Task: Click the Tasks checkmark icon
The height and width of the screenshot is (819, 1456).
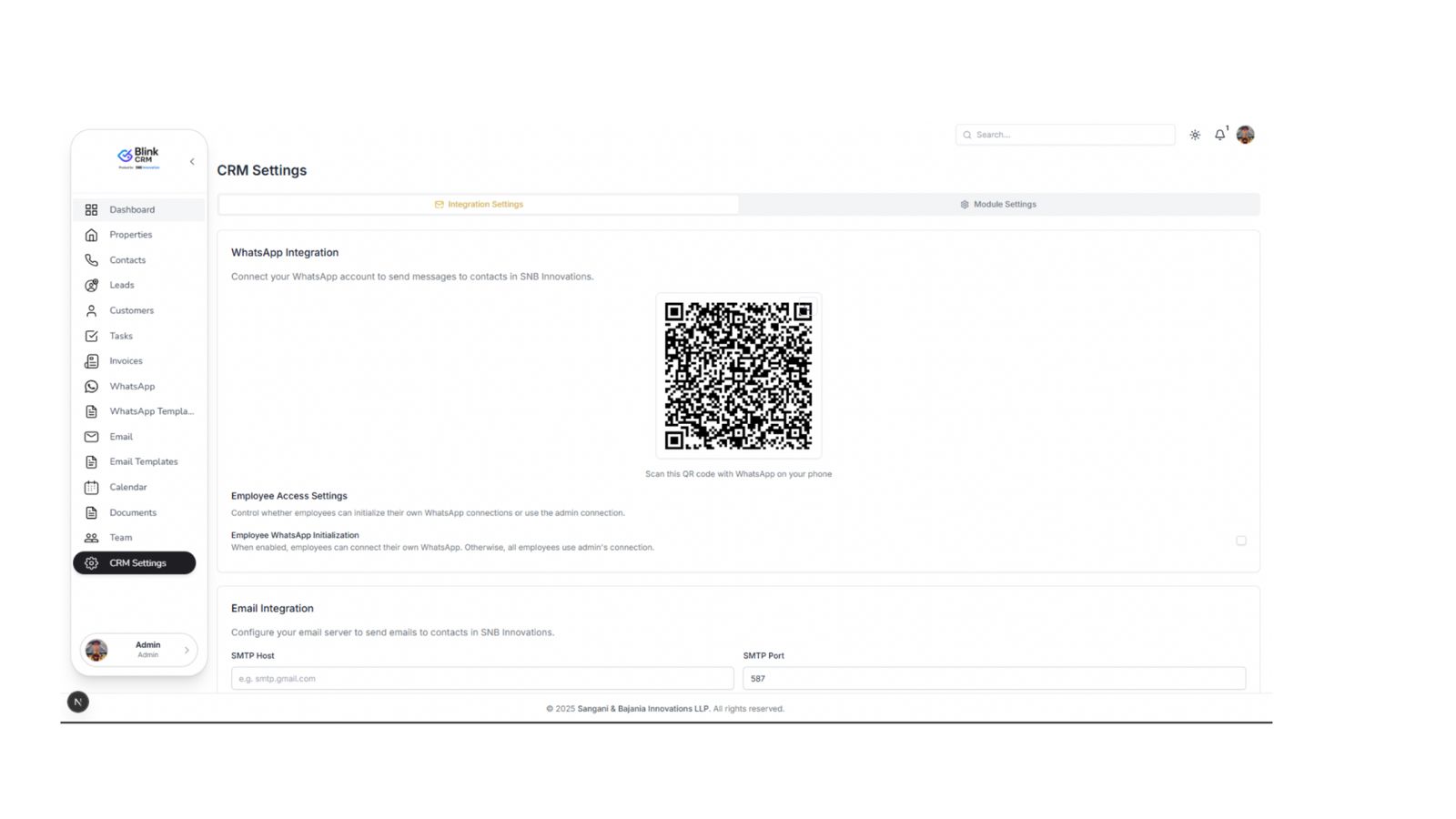Action: (x=91, y=336)
